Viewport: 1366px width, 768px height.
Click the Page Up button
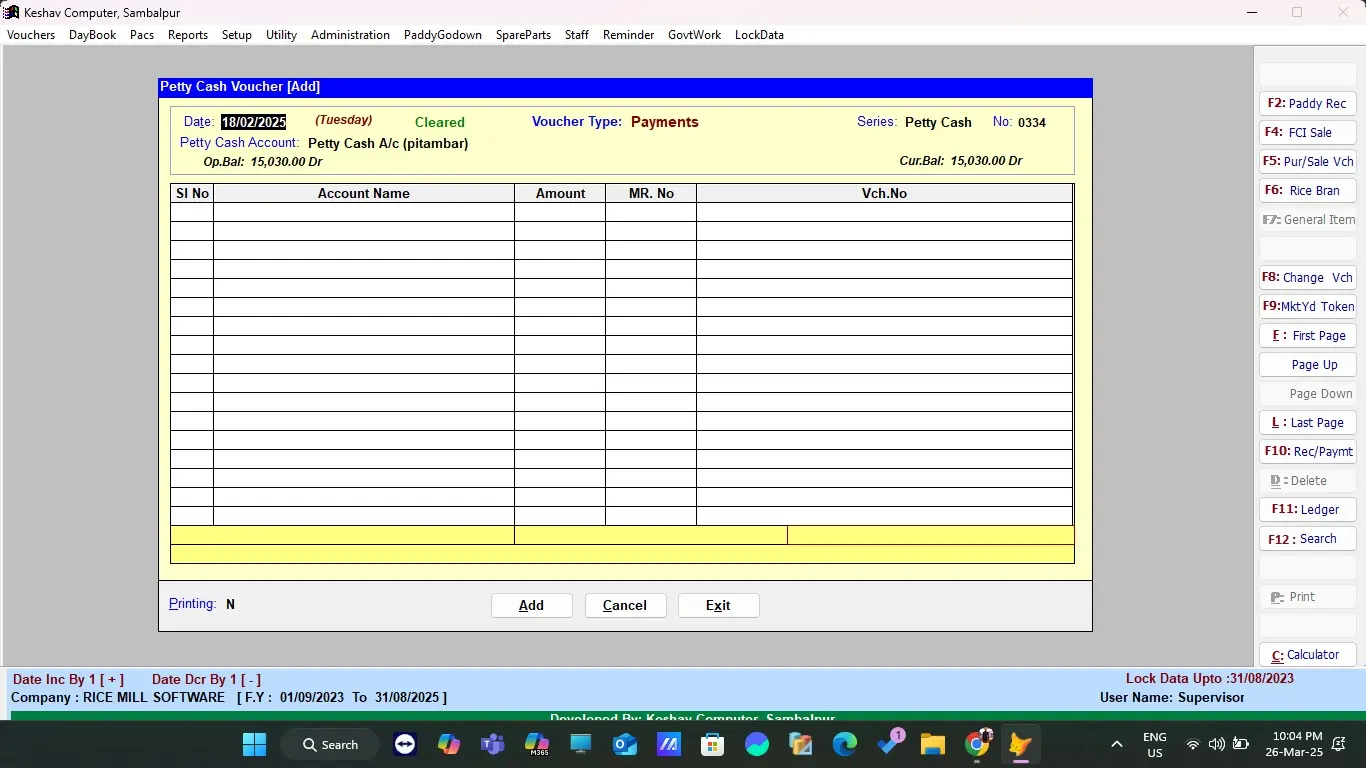coord(1307,365)
